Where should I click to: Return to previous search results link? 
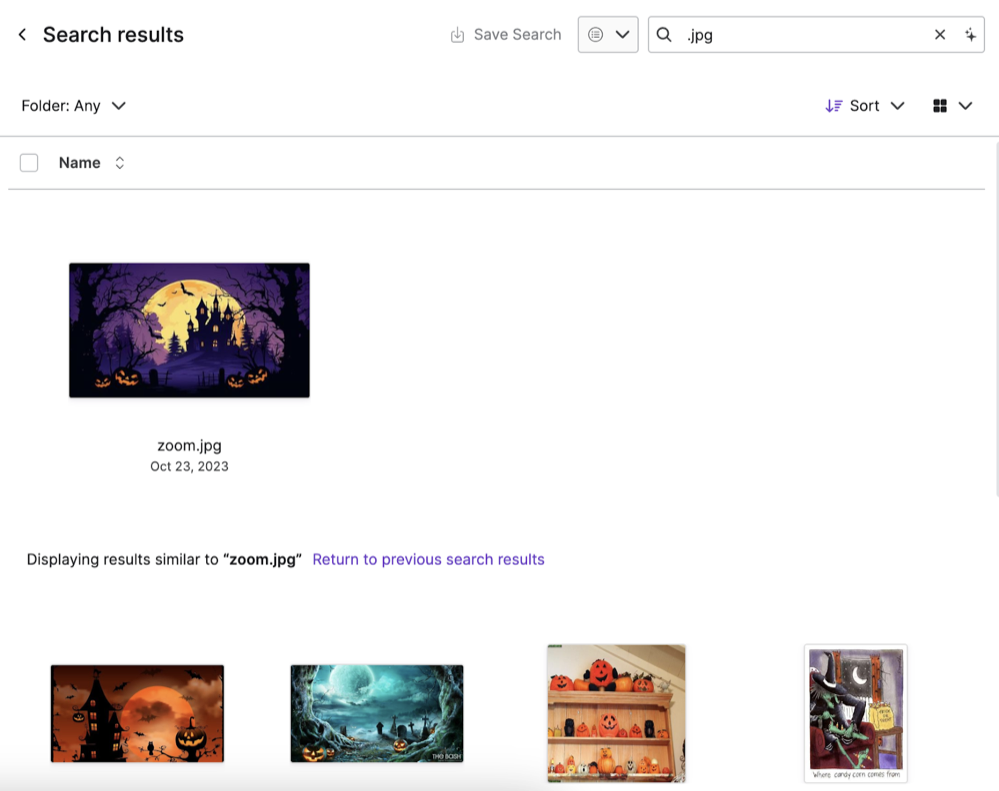[x=428, y=559]
